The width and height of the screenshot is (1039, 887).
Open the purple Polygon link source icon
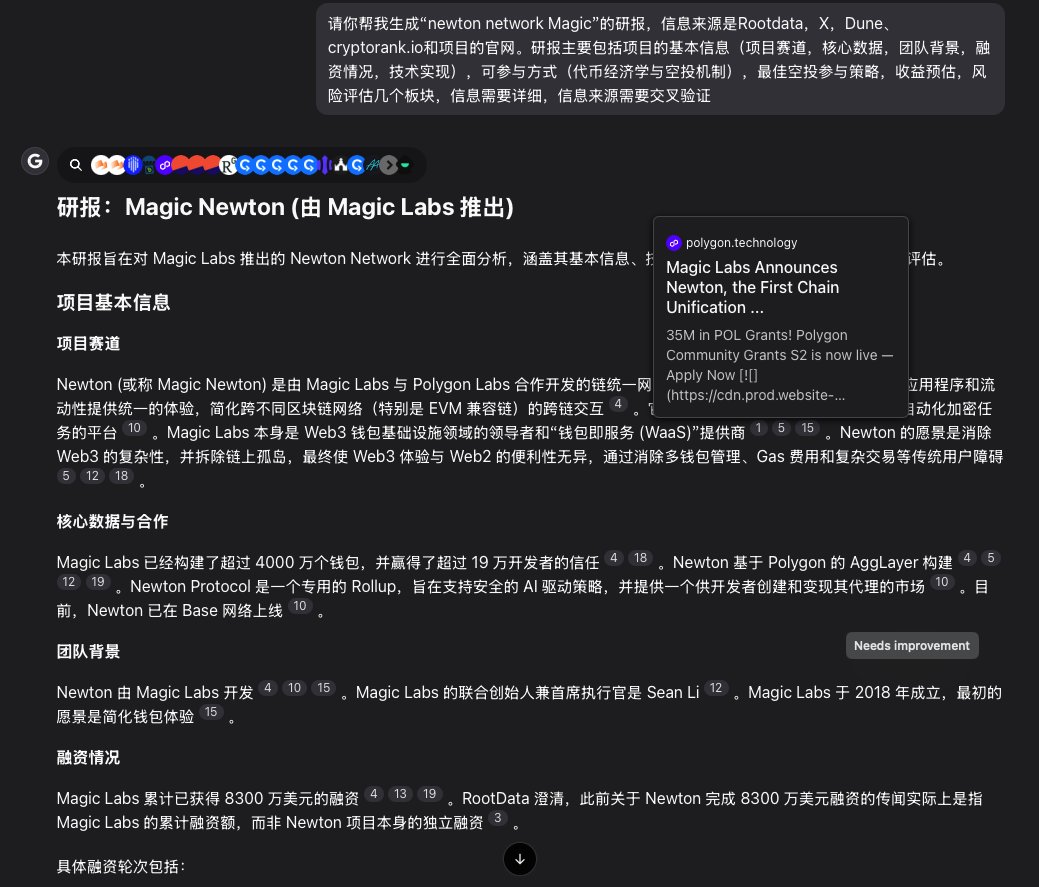164,165
